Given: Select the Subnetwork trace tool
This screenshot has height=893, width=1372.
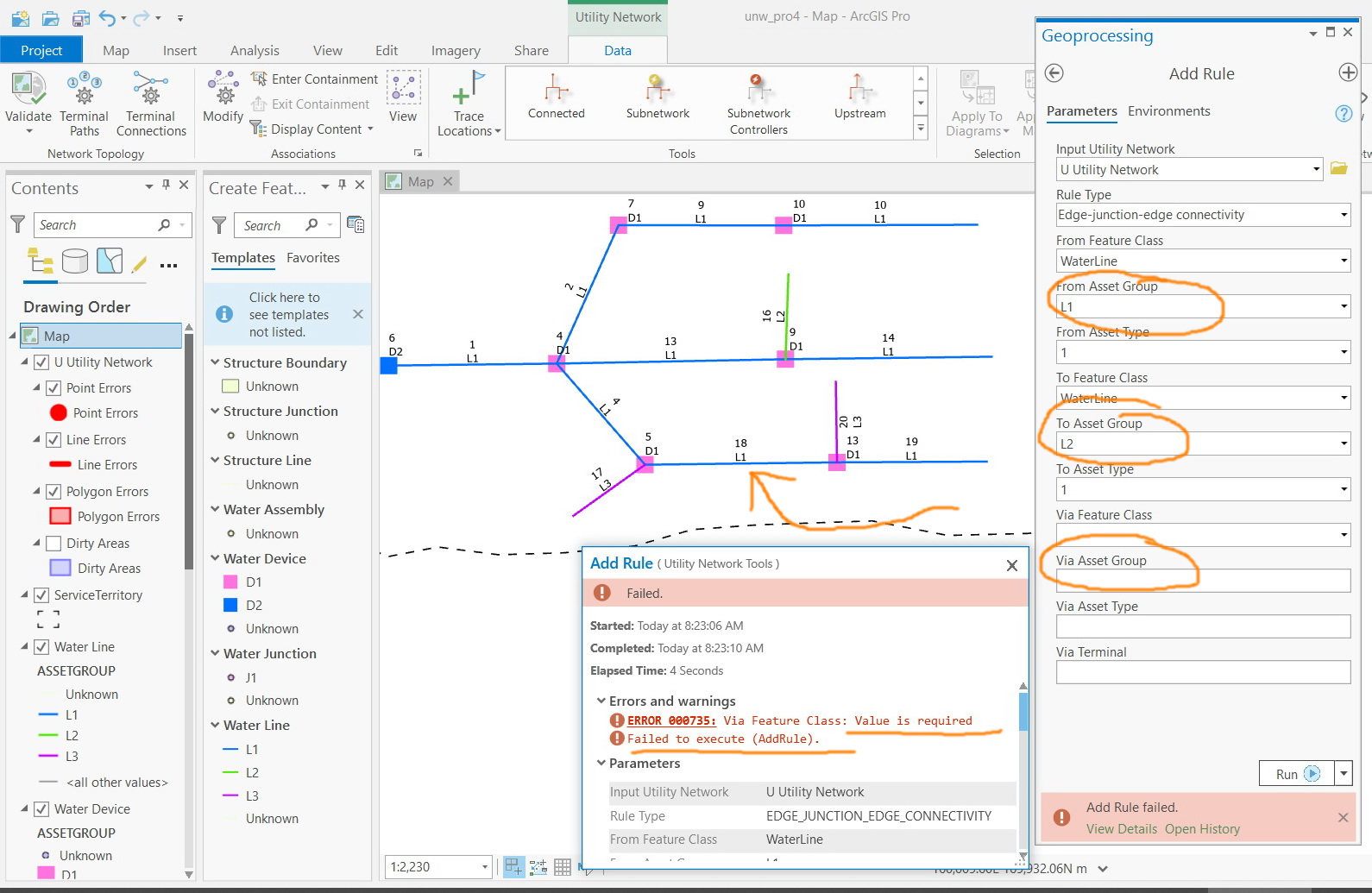Looking at the screenshot, I should tap(658, 97).
